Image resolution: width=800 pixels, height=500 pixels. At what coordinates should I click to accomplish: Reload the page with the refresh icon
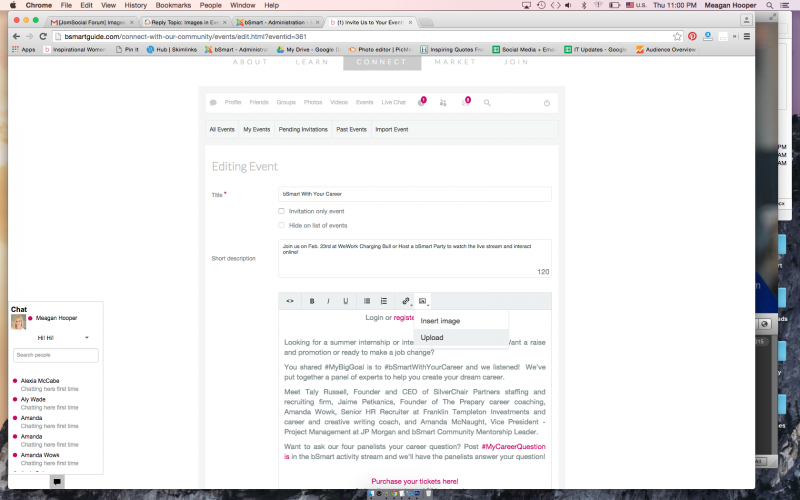pyautogui.click(x=43, y=36)
